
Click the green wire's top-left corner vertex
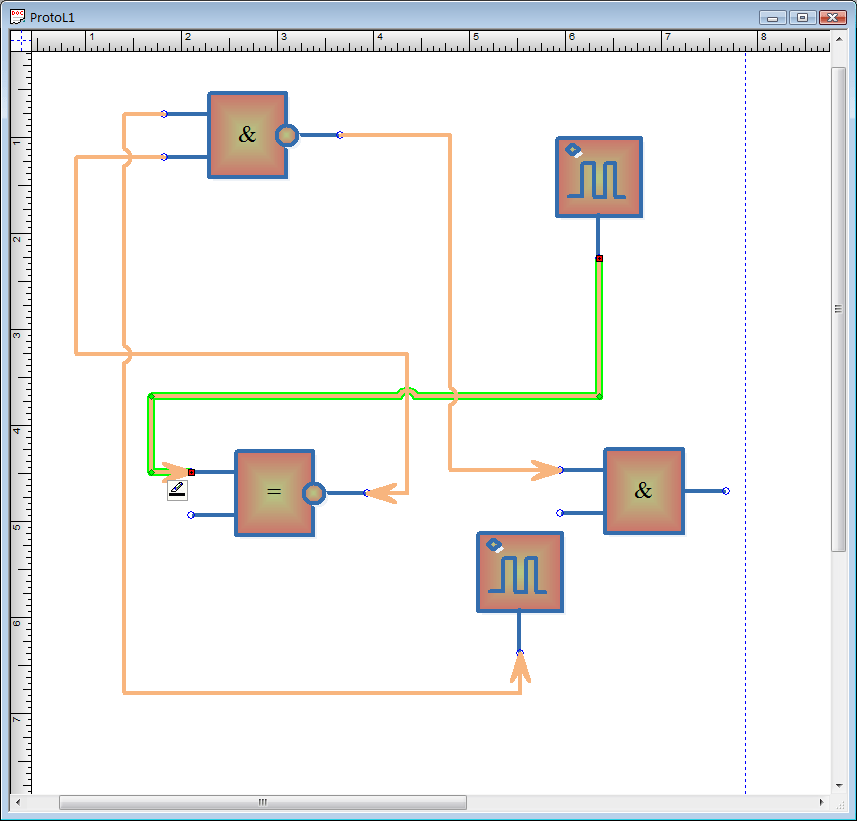[151, 397]
